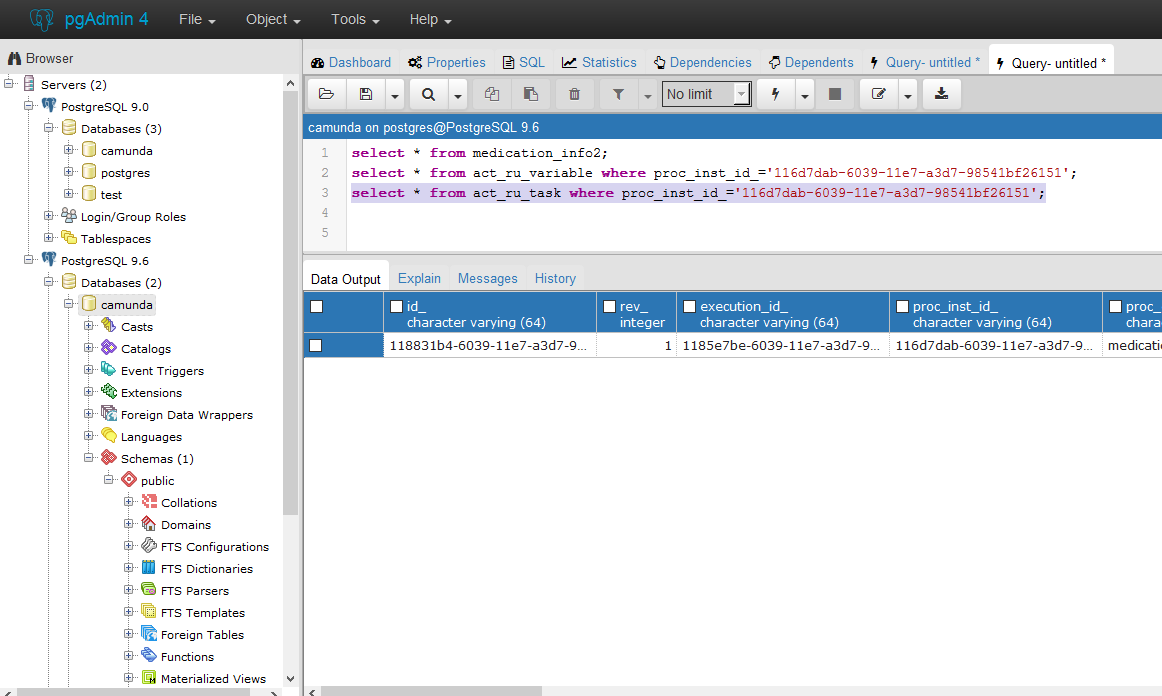1162x696 pixels.
Task: Click SQL editor line 3 query text
Action: tap(698, 193)
